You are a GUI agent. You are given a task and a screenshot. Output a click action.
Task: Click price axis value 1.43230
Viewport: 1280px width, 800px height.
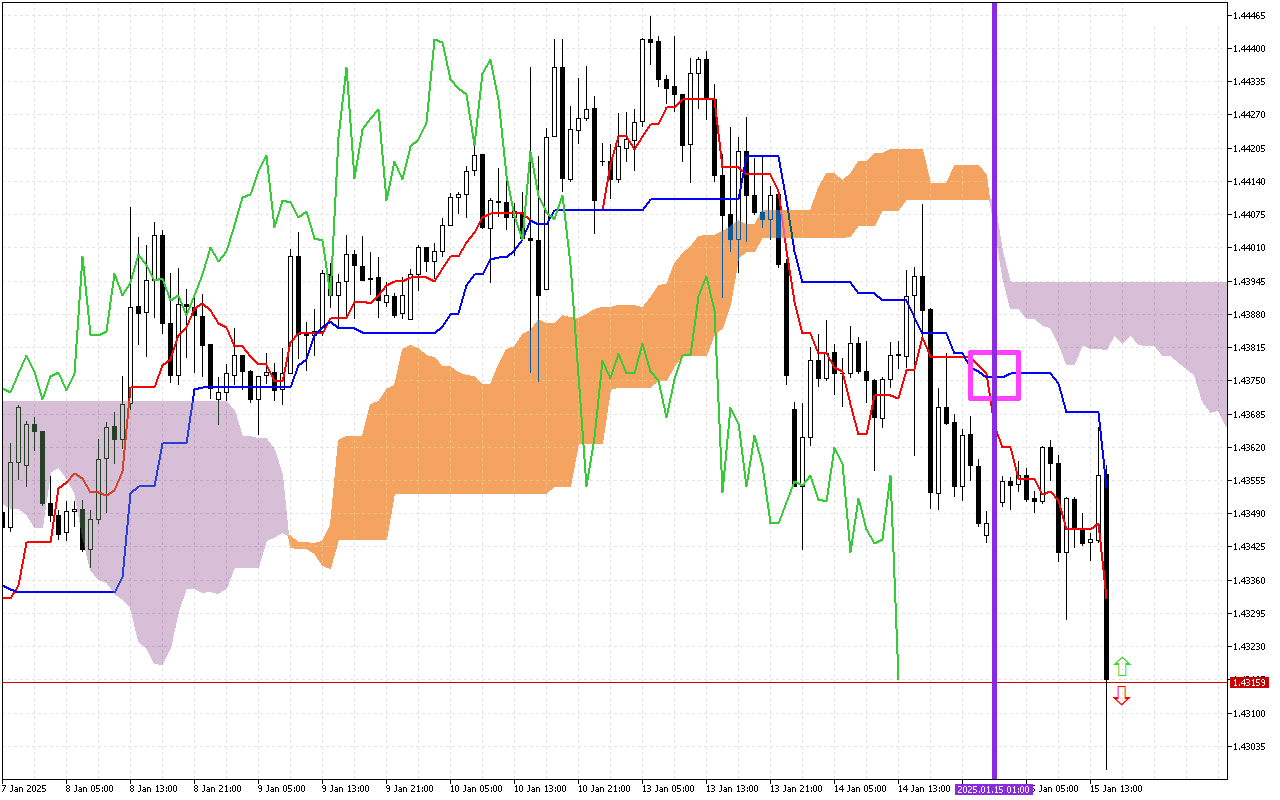tap(1248, 647)
